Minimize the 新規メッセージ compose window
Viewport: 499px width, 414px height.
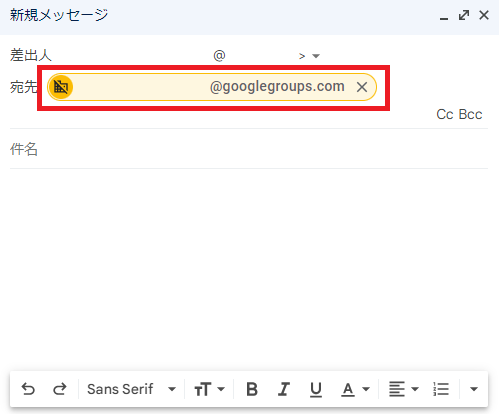point(444,16)
